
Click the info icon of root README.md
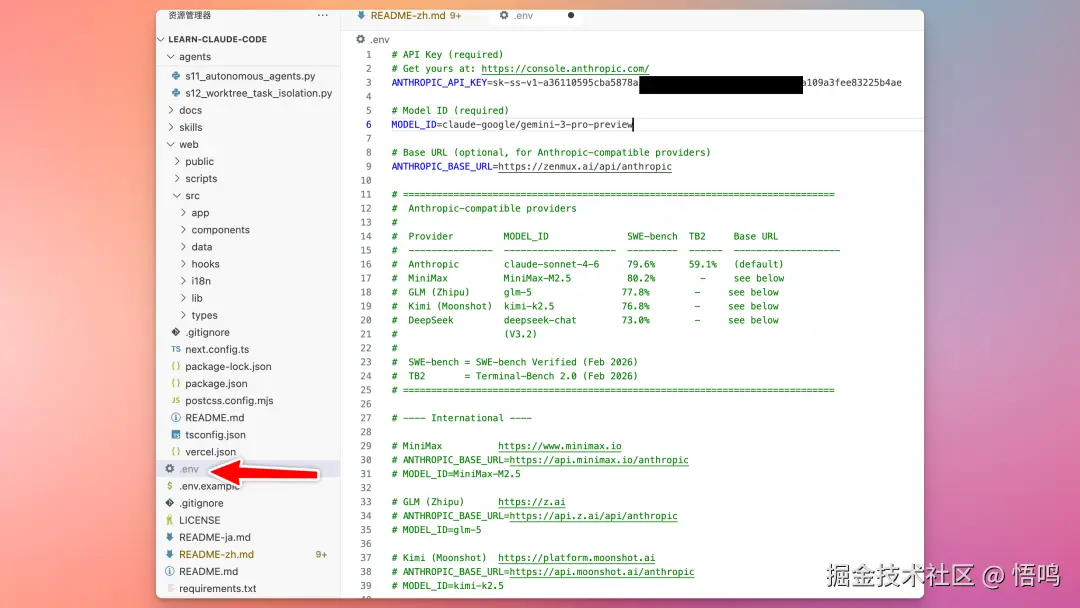[x=169, y=572]
